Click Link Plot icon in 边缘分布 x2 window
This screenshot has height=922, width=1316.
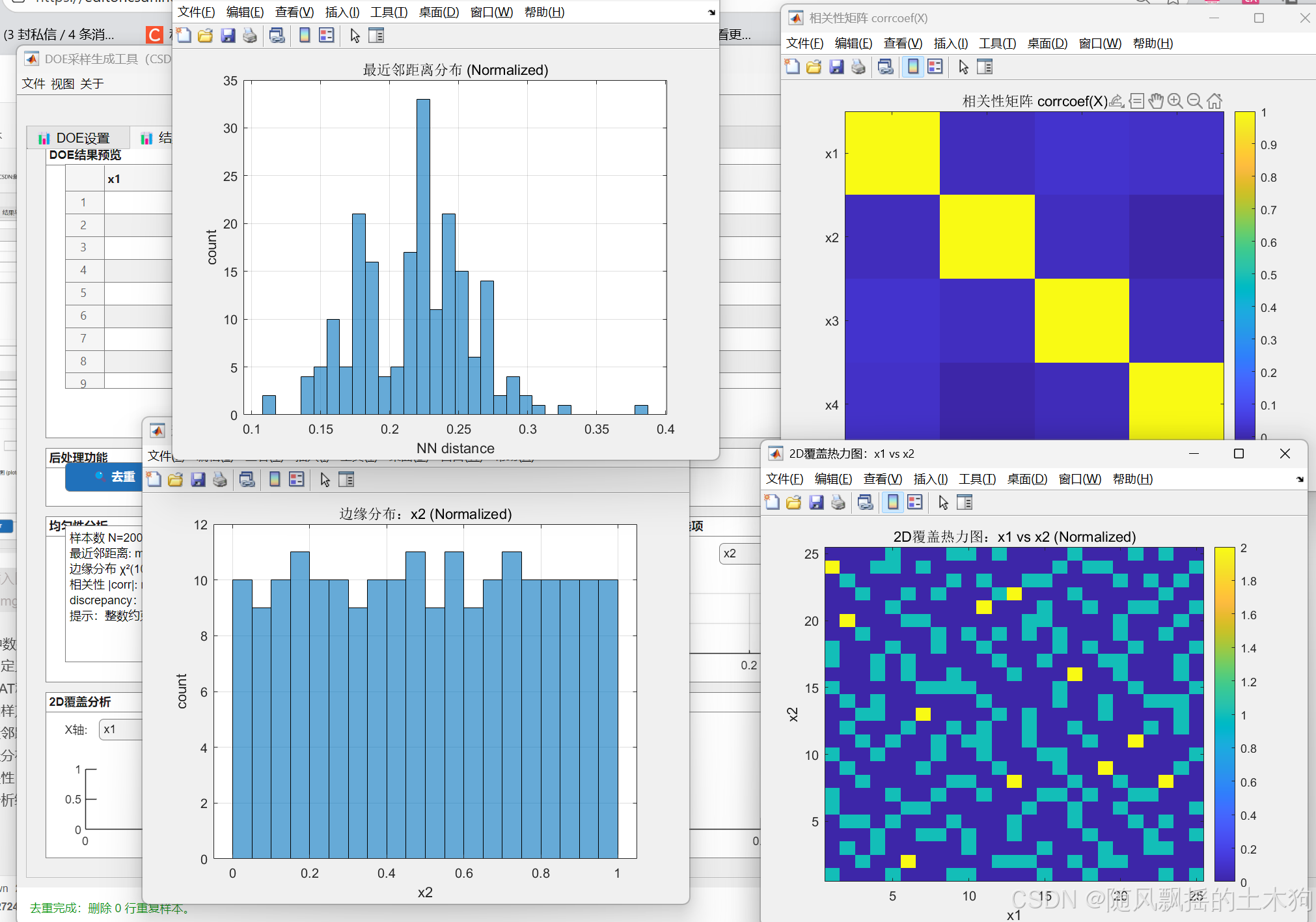click(247, 480)
